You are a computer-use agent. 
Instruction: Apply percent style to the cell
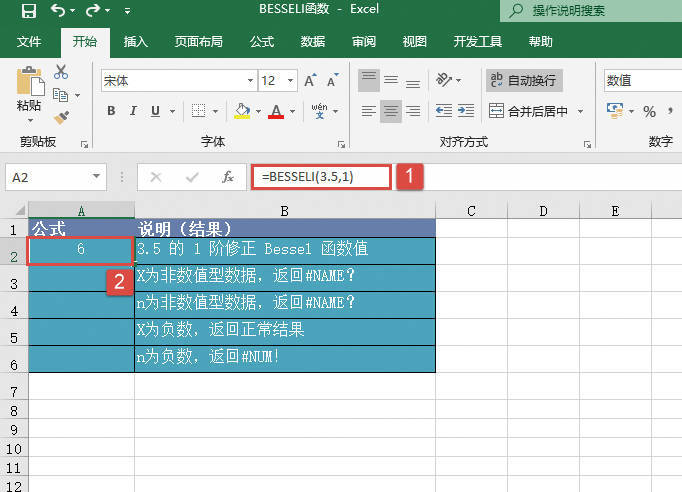[649, 111]
